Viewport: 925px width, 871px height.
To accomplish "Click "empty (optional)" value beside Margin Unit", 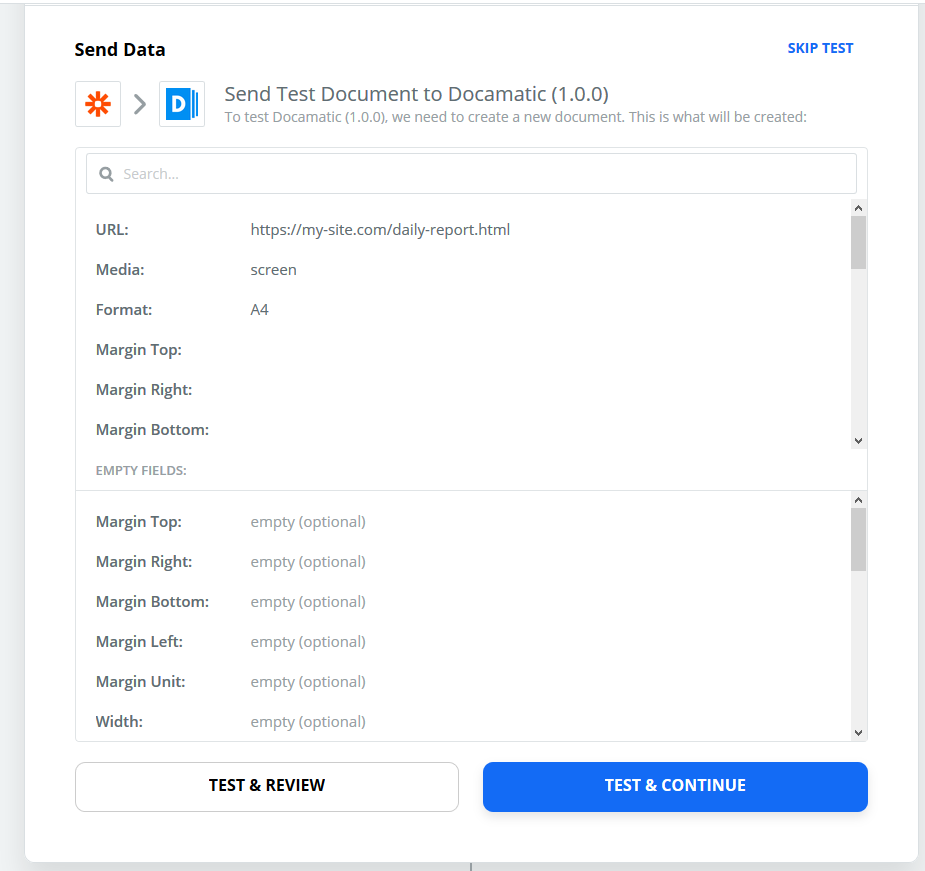I will [x=308, y=682].
